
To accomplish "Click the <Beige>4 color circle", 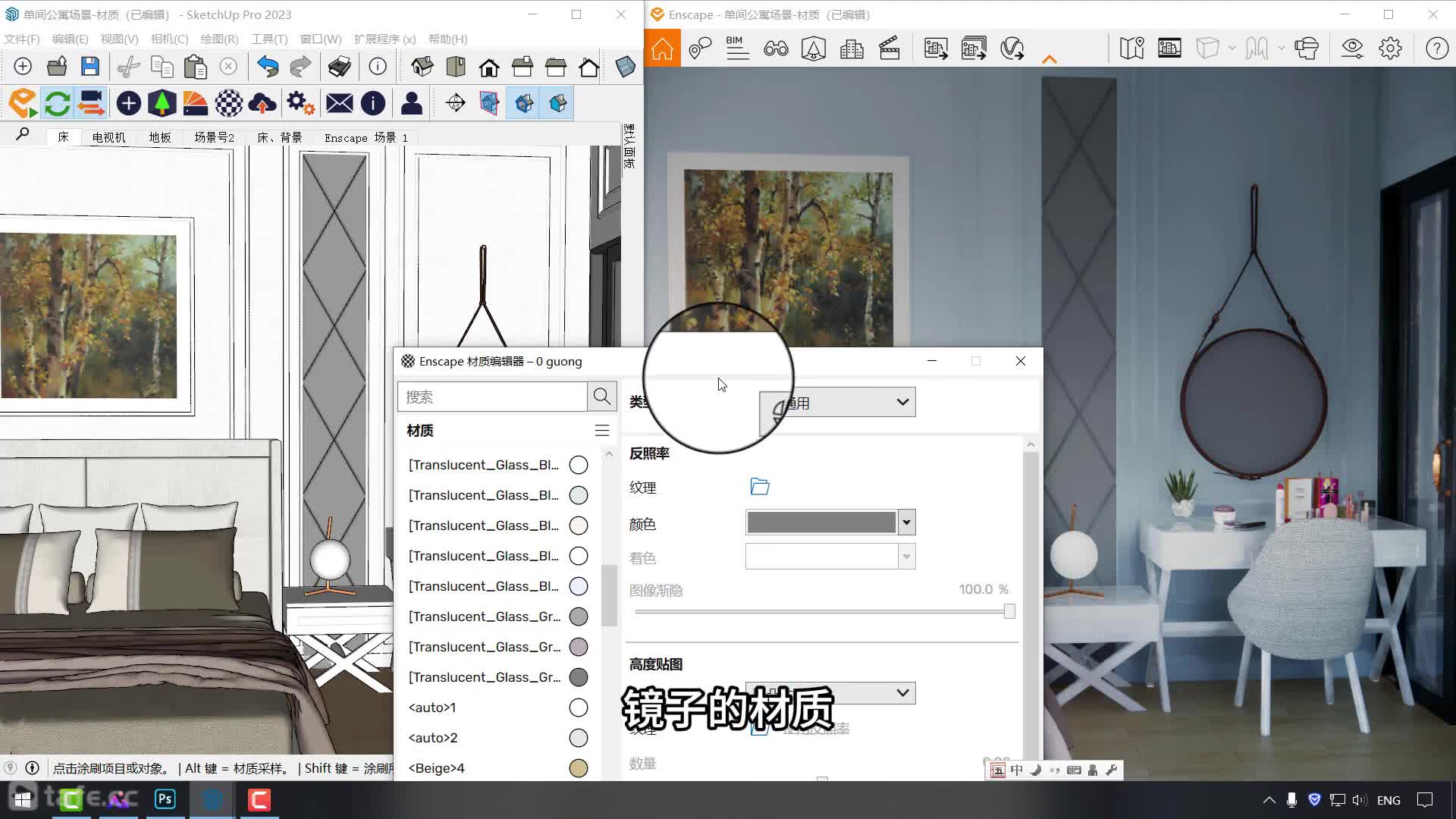I will (579, 768).
